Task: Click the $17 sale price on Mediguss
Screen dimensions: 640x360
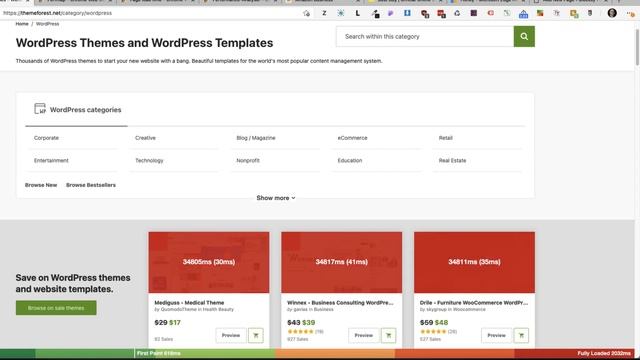Action: (175, 322)
